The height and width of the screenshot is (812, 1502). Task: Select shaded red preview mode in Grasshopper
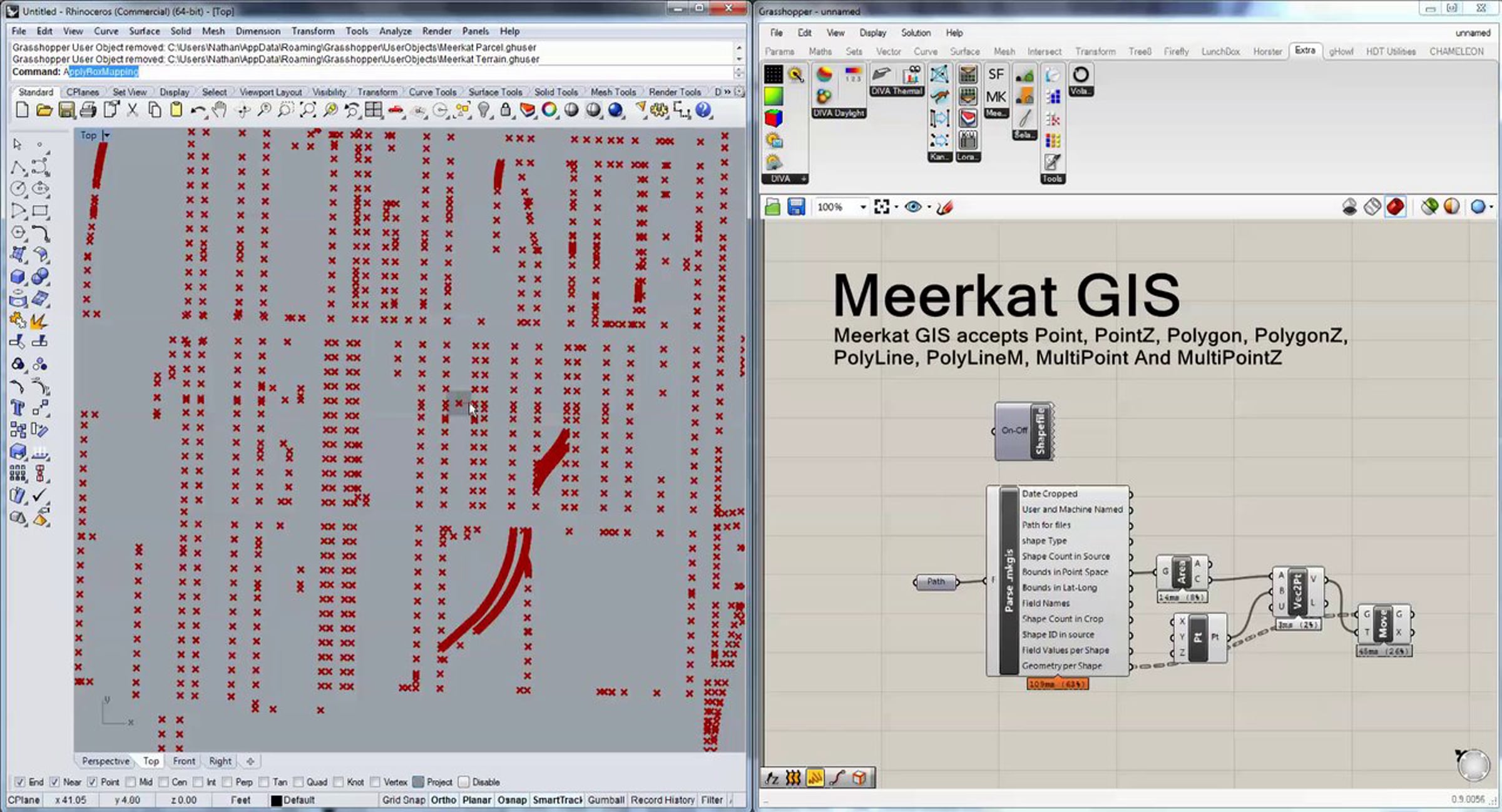(1396, 206)
